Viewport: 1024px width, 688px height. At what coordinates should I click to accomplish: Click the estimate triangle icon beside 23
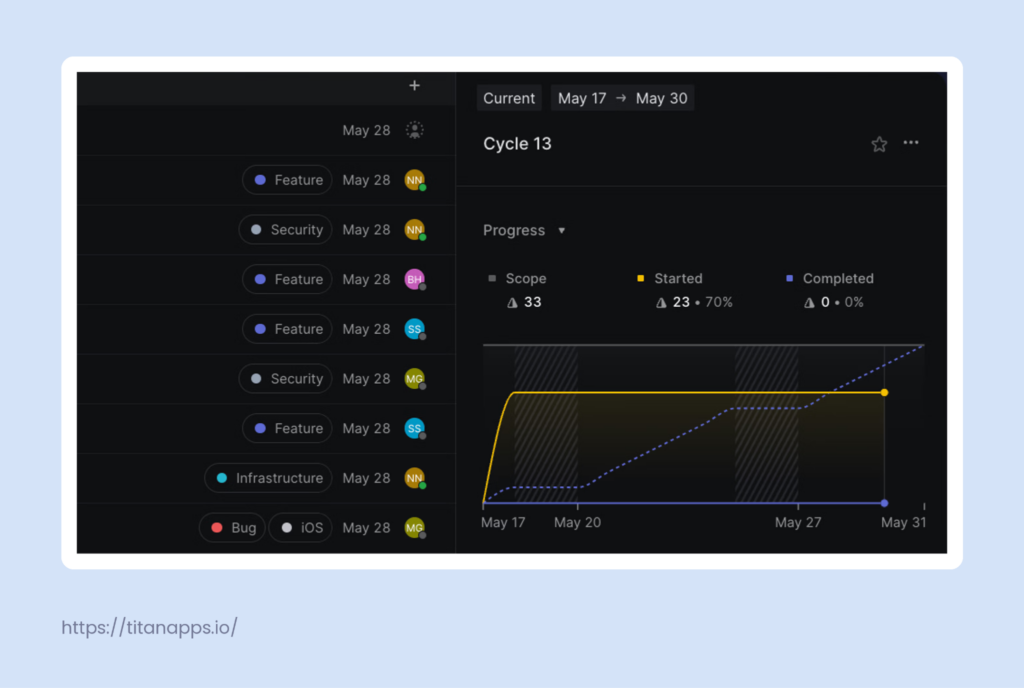point(661,302)
